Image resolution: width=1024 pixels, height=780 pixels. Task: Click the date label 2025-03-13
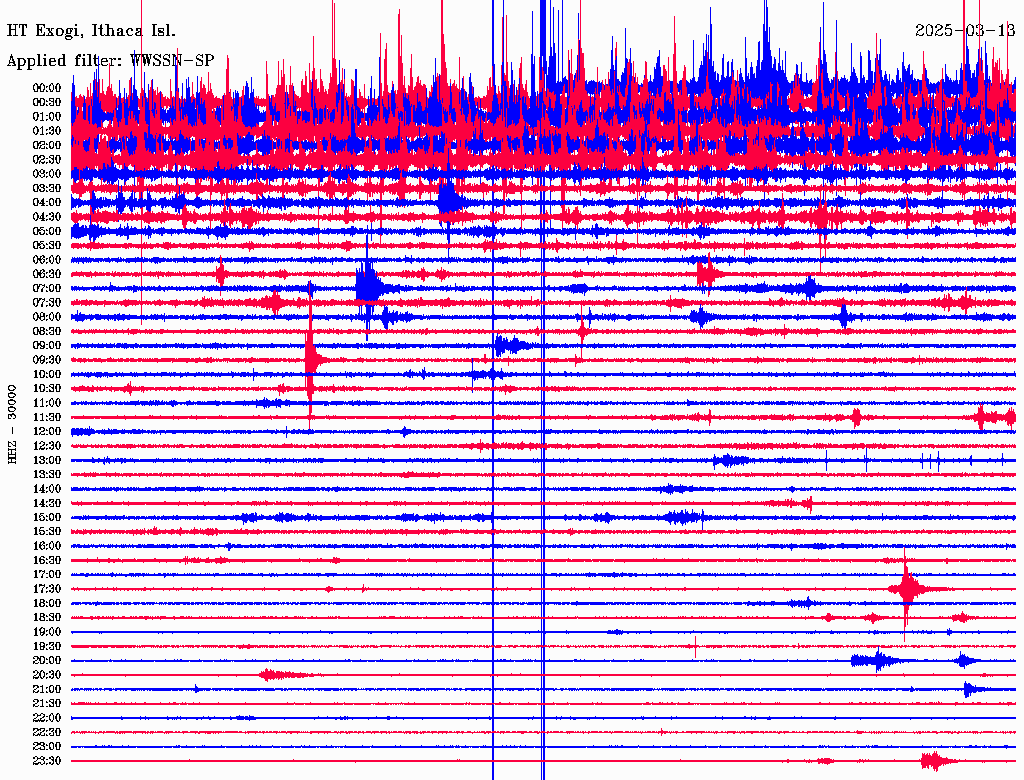coord(965,30)
